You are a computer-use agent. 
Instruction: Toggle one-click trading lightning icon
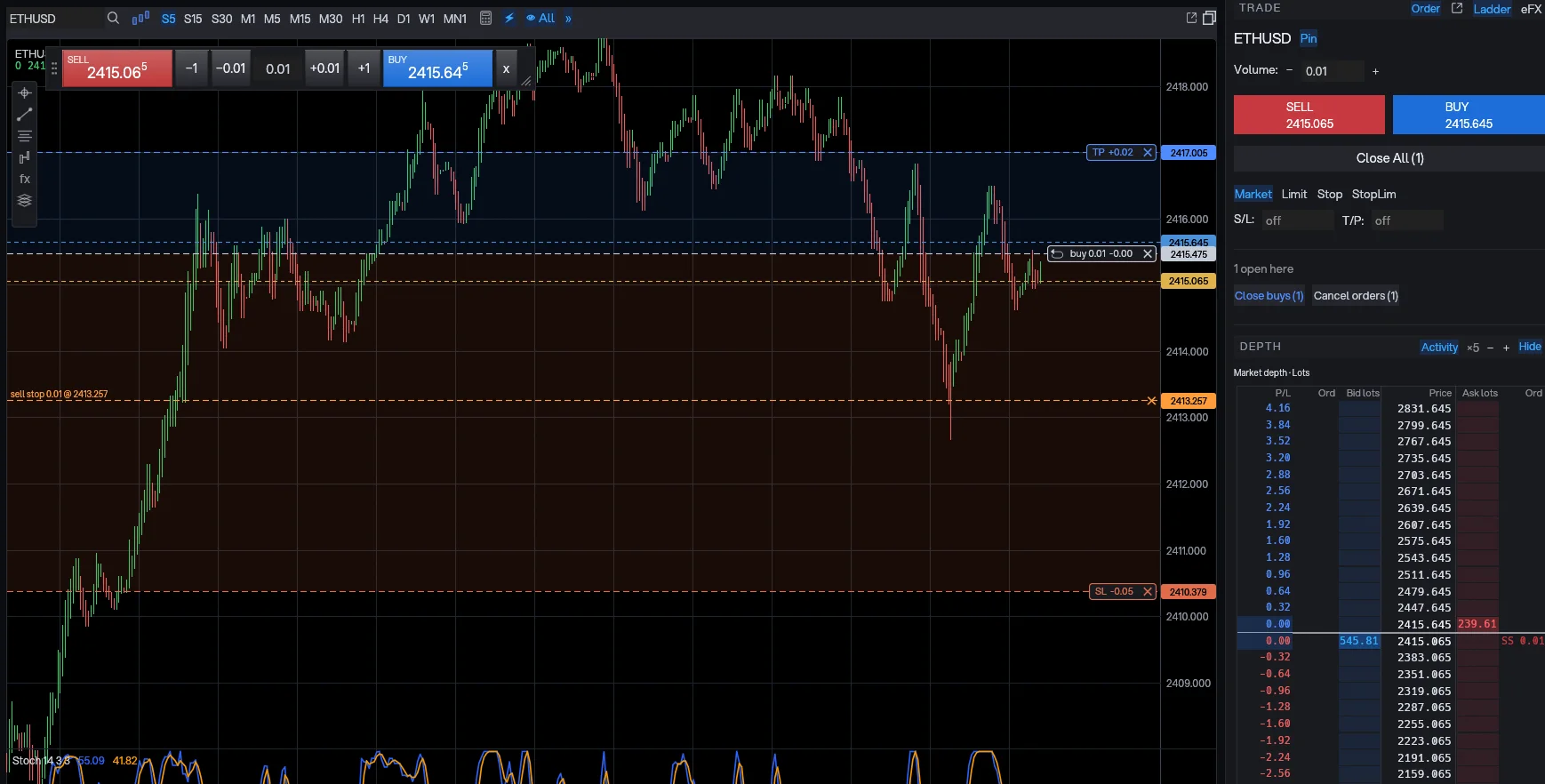509,18
